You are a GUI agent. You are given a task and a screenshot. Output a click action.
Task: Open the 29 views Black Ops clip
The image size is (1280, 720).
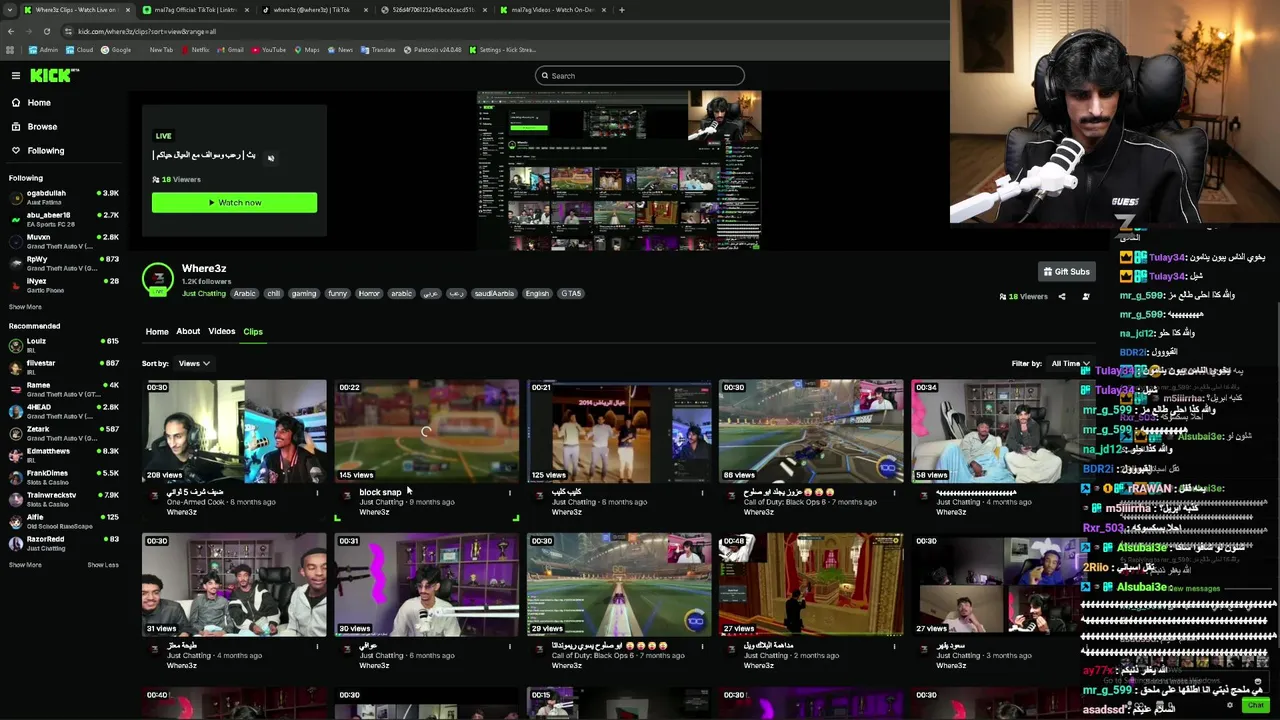619,585
